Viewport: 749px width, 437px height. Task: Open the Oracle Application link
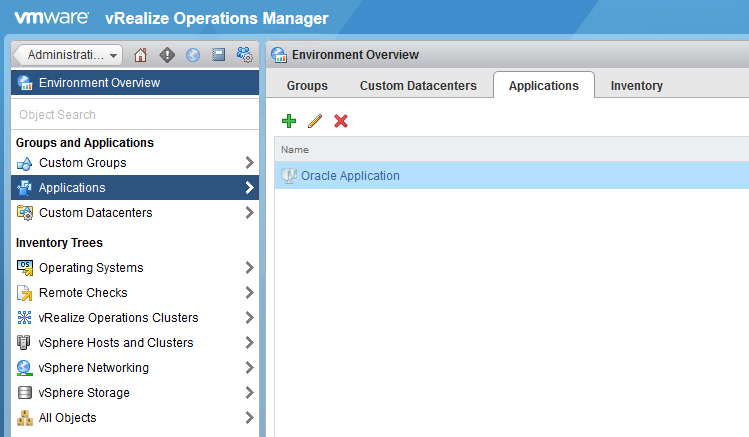pos(350,176)
